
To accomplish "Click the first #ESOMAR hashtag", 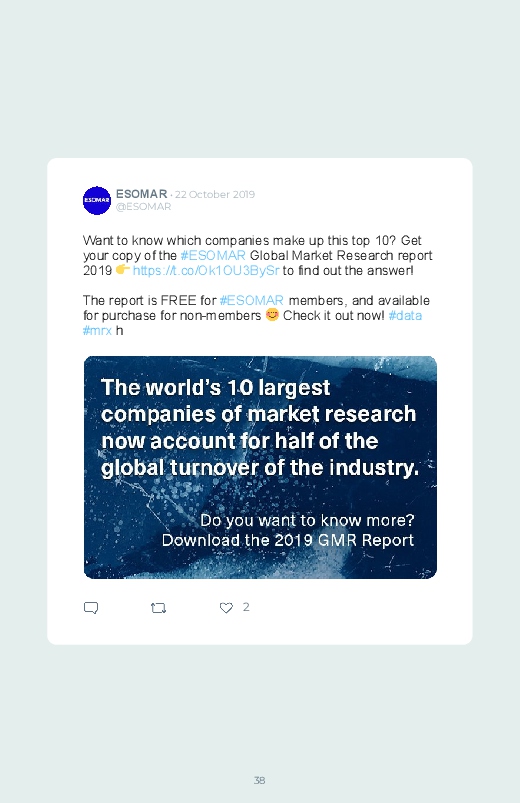I will pyautogui.click(x=213, y=255).
